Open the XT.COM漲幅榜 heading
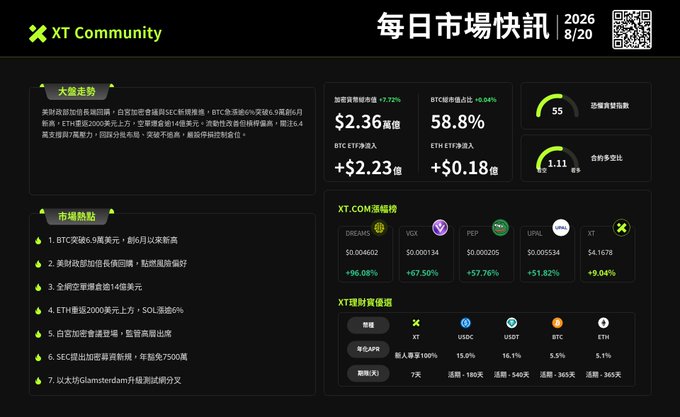Viewport: 680px width, 417px height. click(x=367, y=209)
